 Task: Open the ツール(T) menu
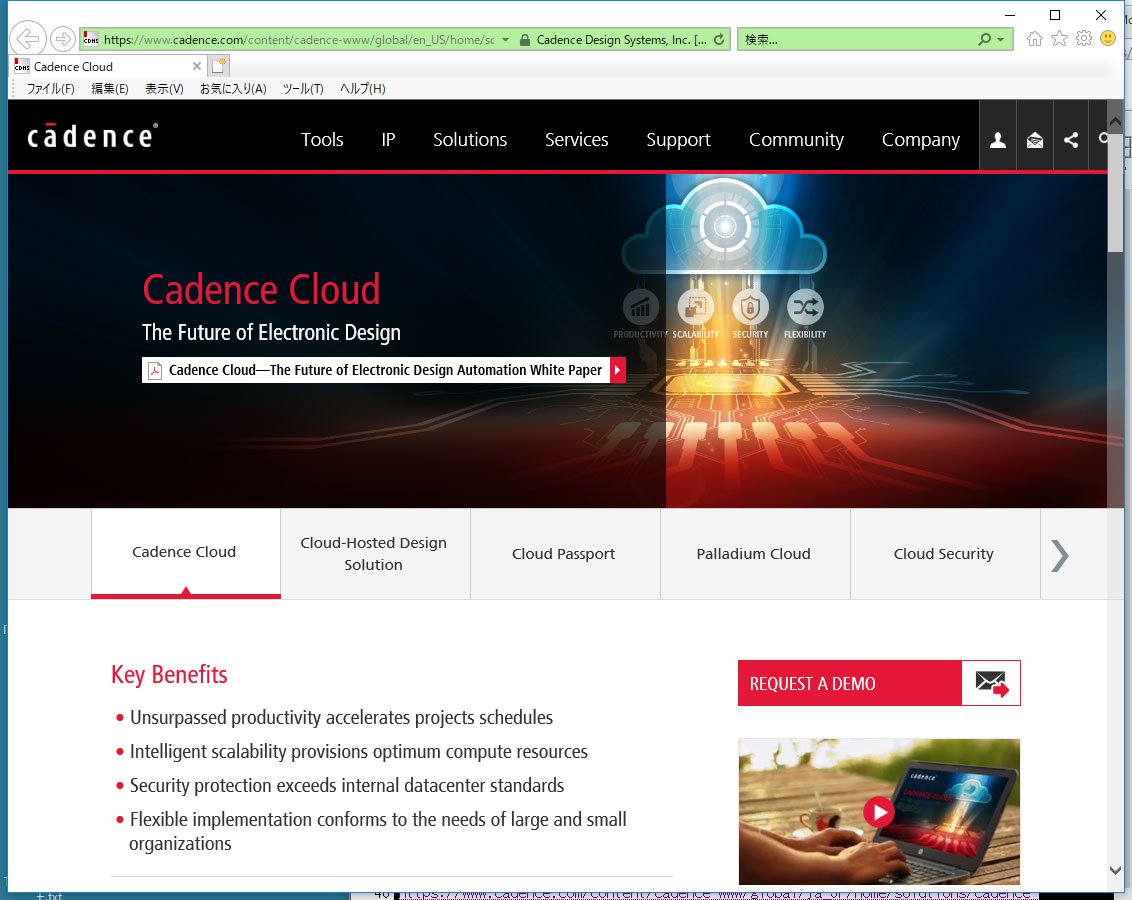pos(303,89)
